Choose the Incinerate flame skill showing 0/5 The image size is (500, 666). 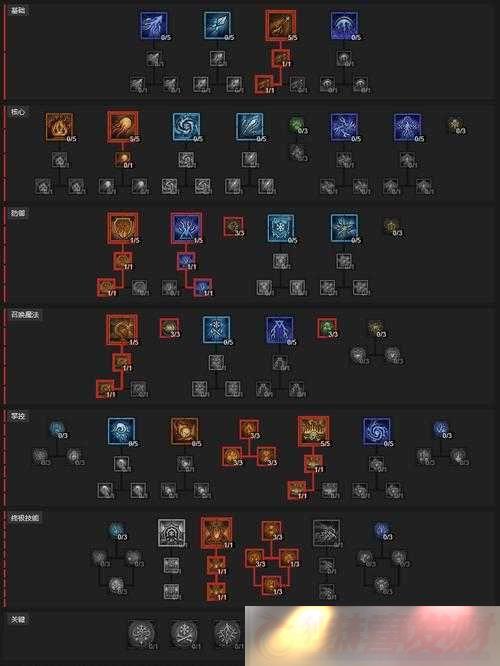pyautogui.click(x=59, y=127)
